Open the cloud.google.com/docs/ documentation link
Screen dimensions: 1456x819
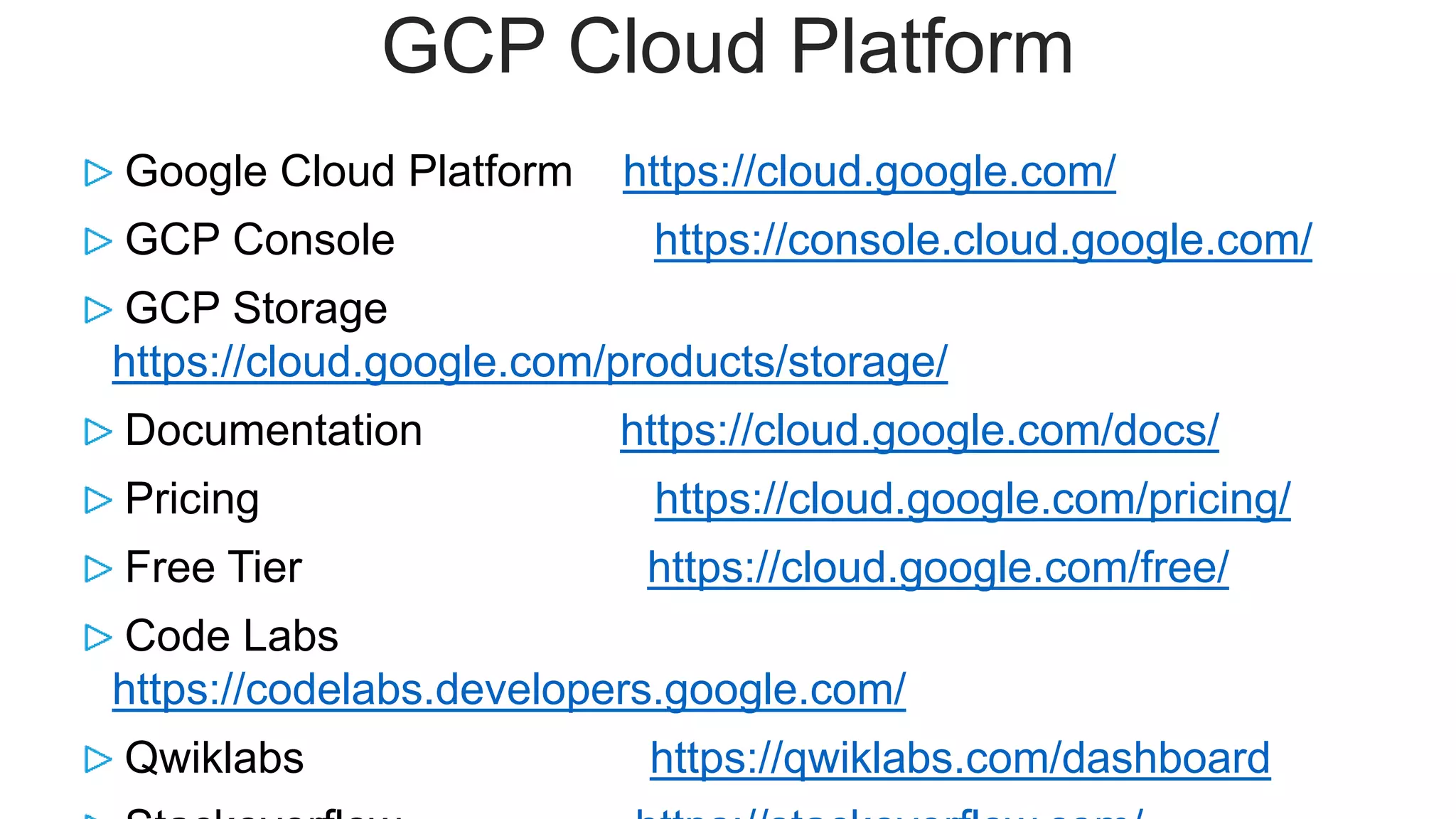(919, 431)
